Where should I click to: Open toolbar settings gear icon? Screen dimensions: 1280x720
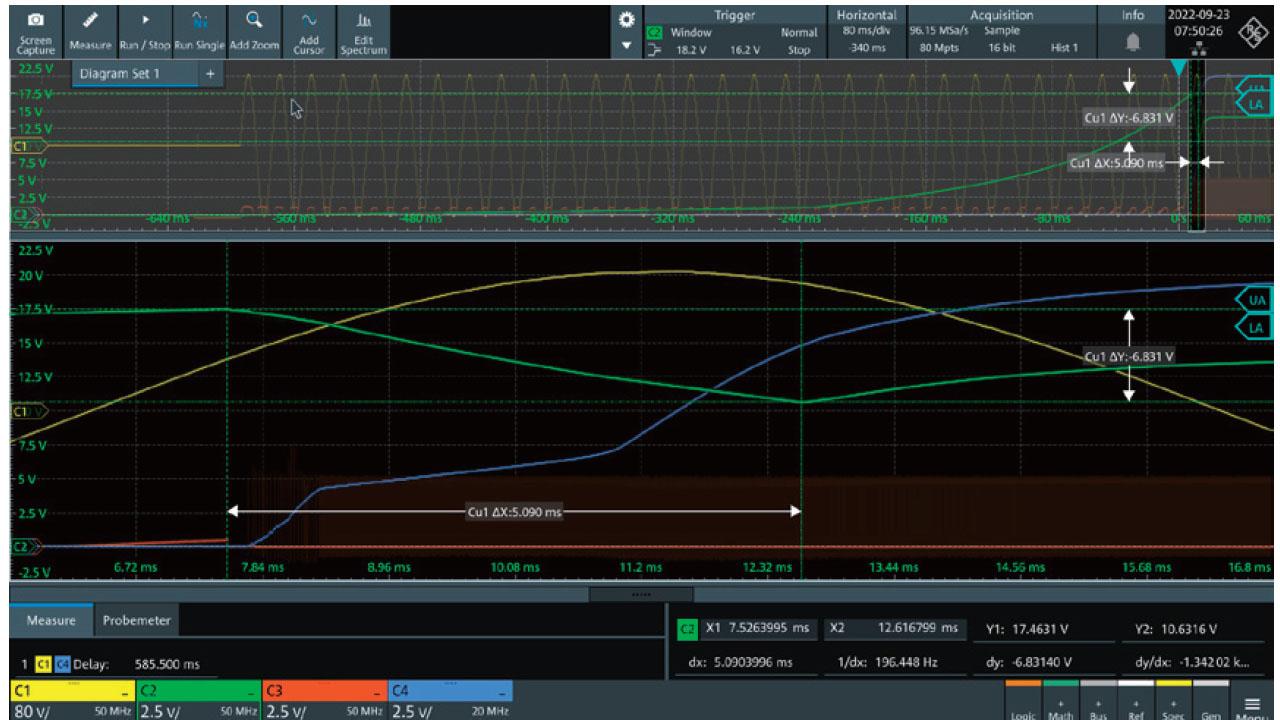tap(628, 18)
